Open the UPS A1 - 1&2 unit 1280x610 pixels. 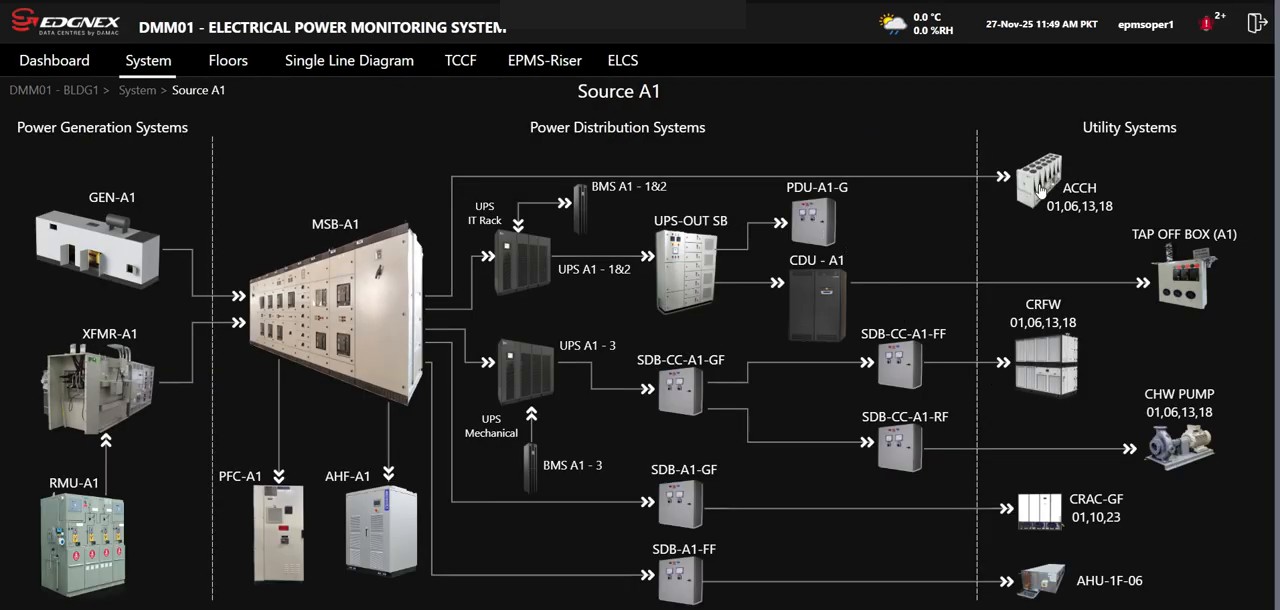pyautogui.click(x=523, y=263)
